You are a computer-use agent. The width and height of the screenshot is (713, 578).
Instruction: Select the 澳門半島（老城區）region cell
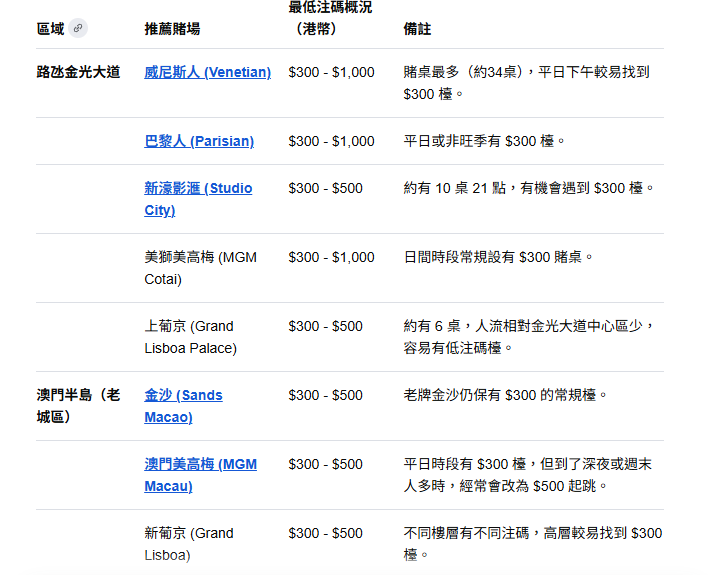pos(78,406)
